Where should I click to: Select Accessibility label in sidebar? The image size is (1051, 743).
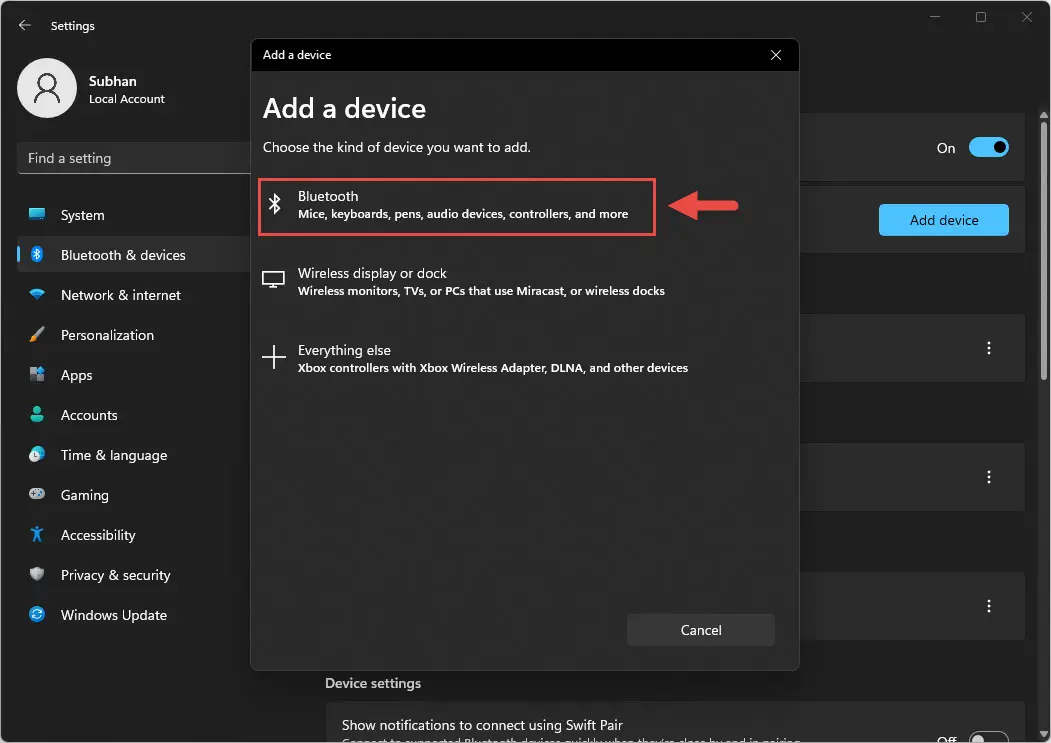pos(98,535)
